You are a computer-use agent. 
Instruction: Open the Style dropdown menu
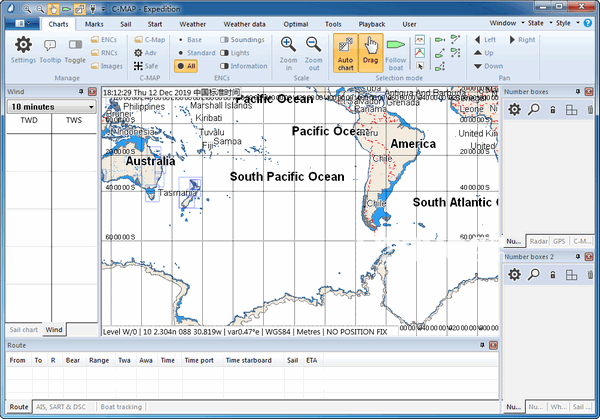pos(567,23)
